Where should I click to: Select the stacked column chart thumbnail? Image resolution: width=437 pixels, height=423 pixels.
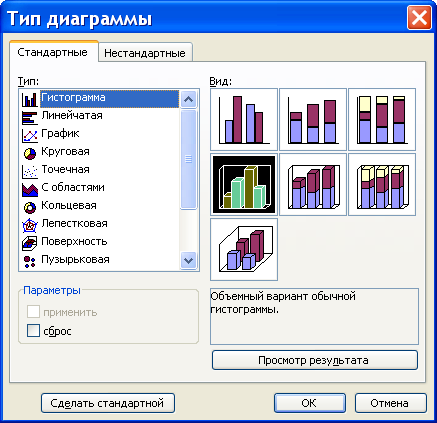313,119
